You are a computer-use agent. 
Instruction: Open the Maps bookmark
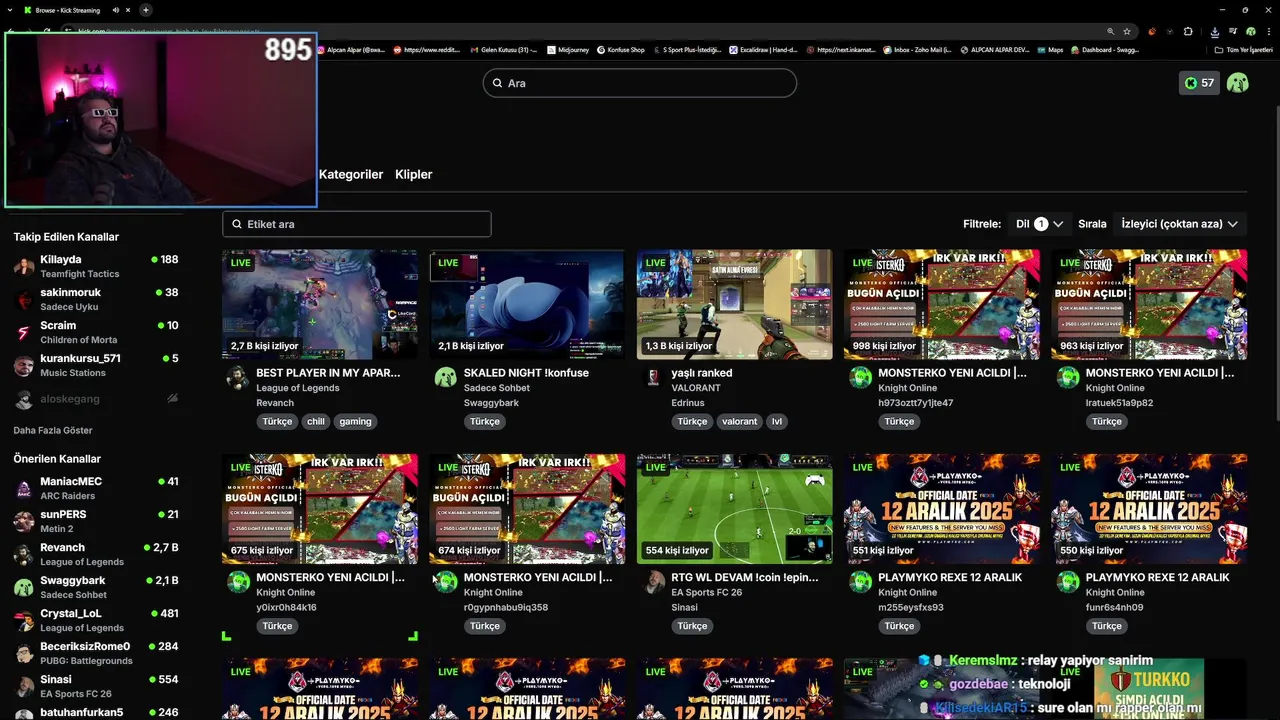pyautogui.click(x=1050, y=49)
